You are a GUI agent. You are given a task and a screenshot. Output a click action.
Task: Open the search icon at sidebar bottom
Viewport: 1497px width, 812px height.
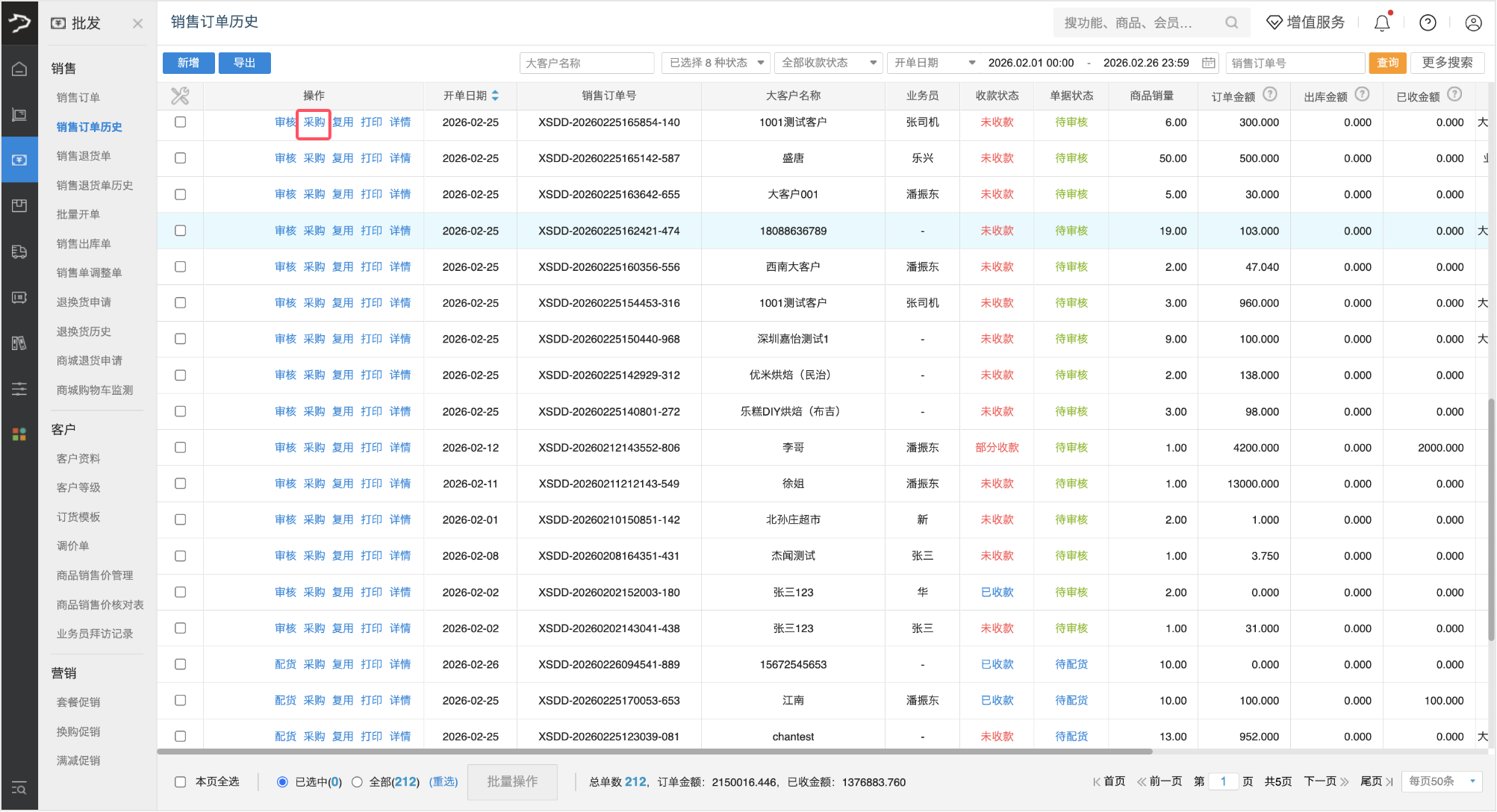coord(19,789)
